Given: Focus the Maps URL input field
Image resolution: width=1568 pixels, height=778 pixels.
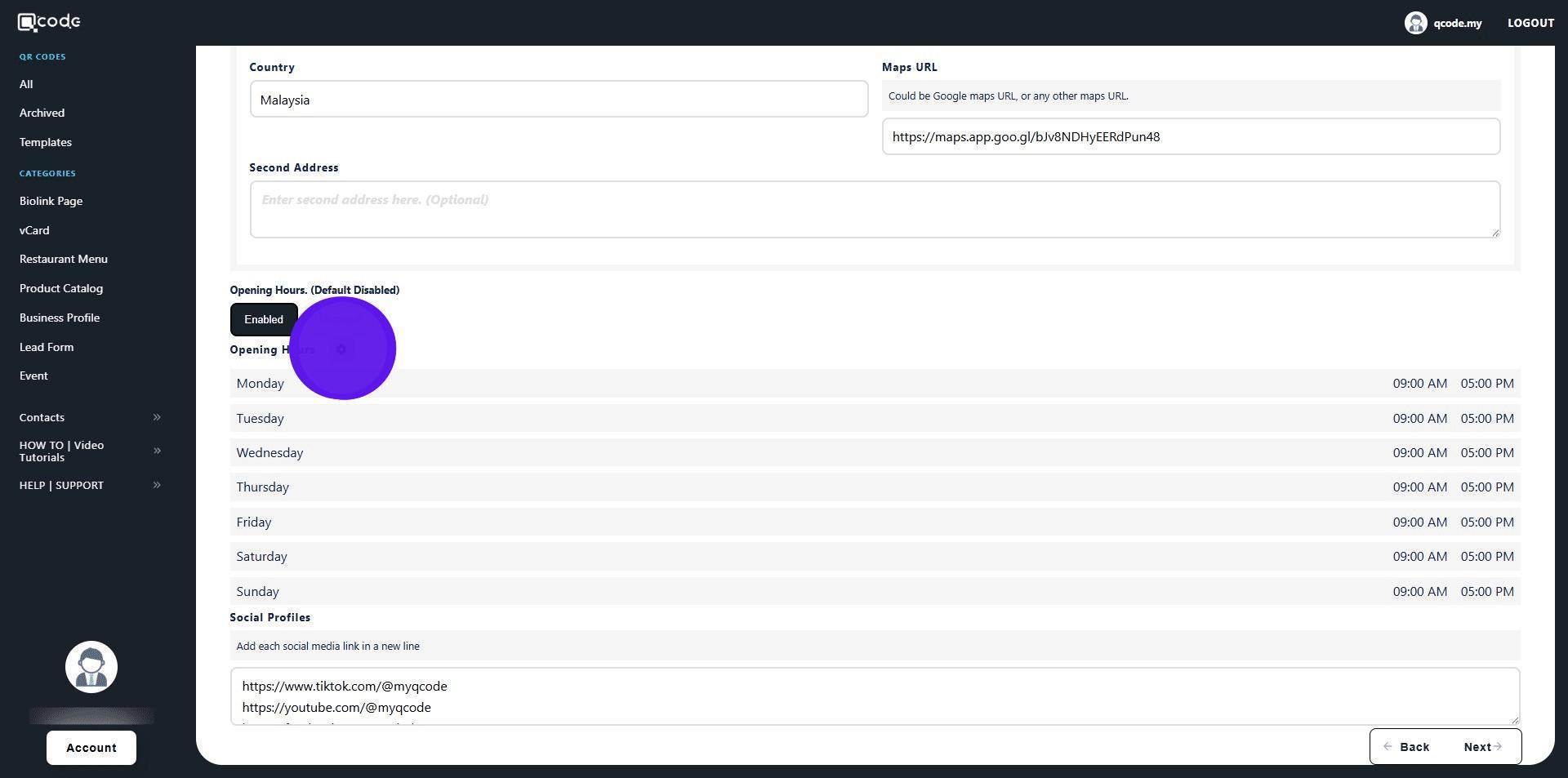Looking at the screenshot, I should (1191, 136).
